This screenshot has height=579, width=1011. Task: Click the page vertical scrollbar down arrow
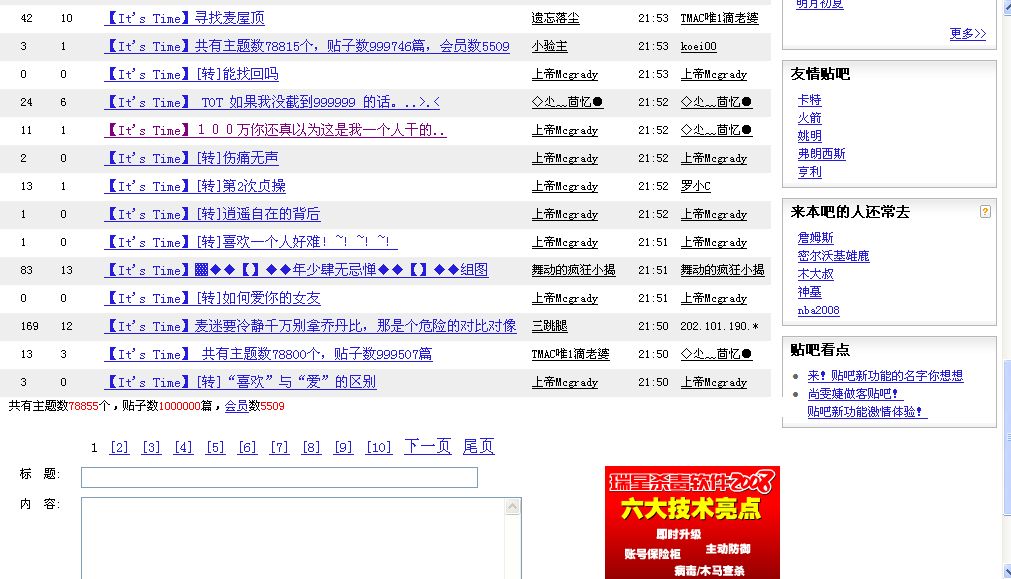(1007, 571)
